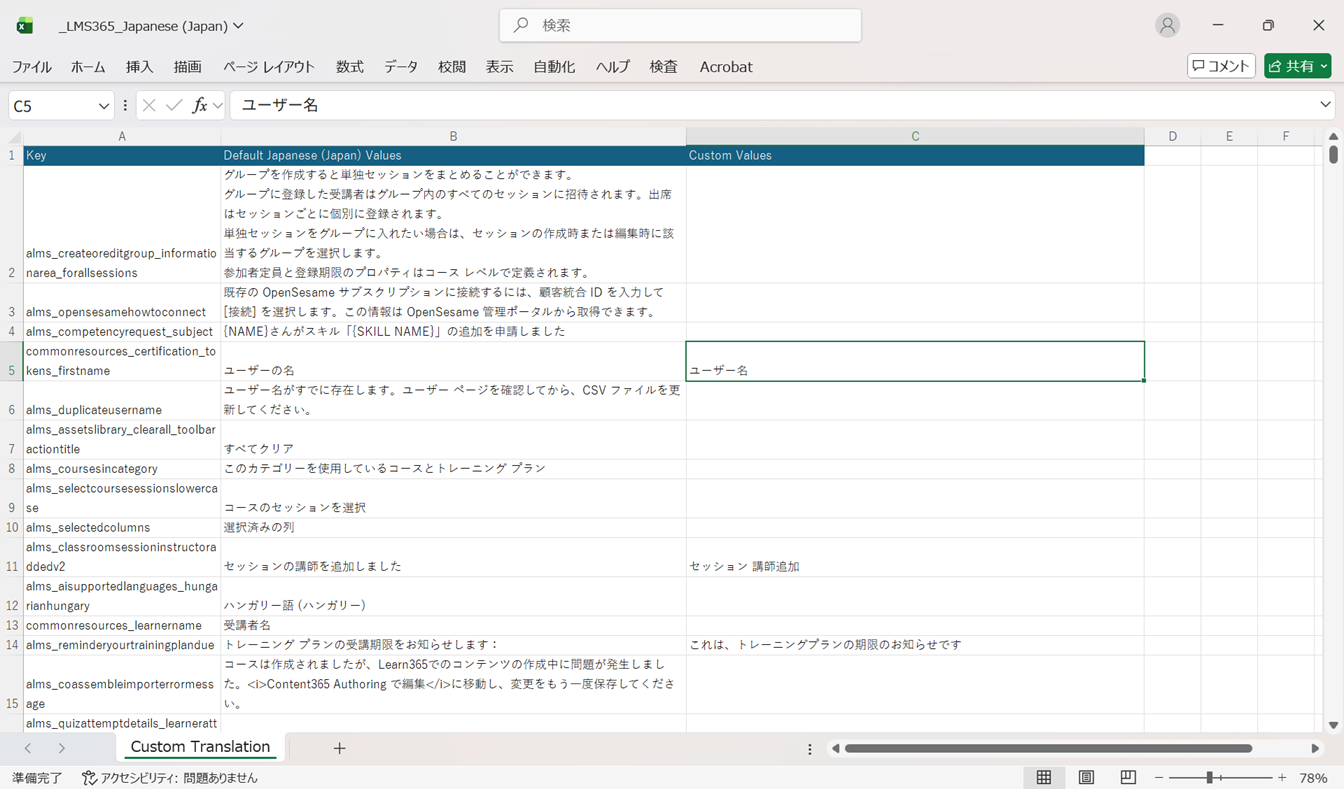Open the file name dropdown _LMS365_Japanese

(x=151, y=26)
